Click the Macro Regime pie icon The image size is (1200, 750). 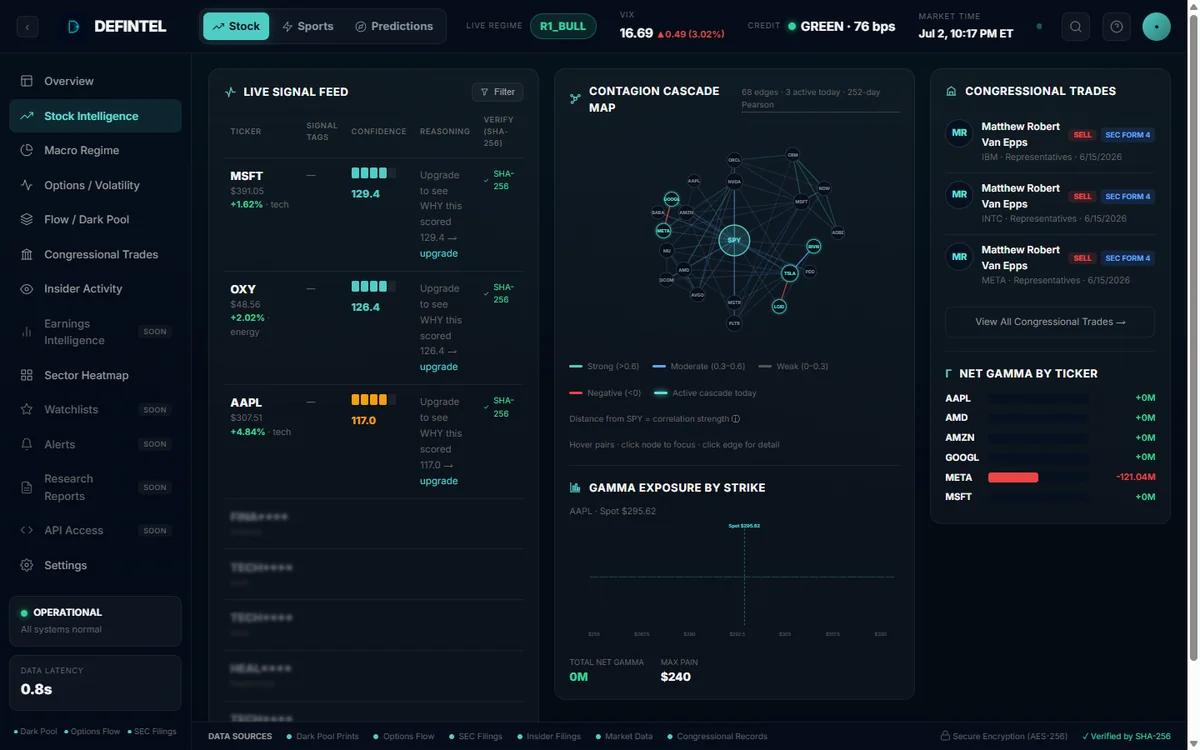(27, 150)
